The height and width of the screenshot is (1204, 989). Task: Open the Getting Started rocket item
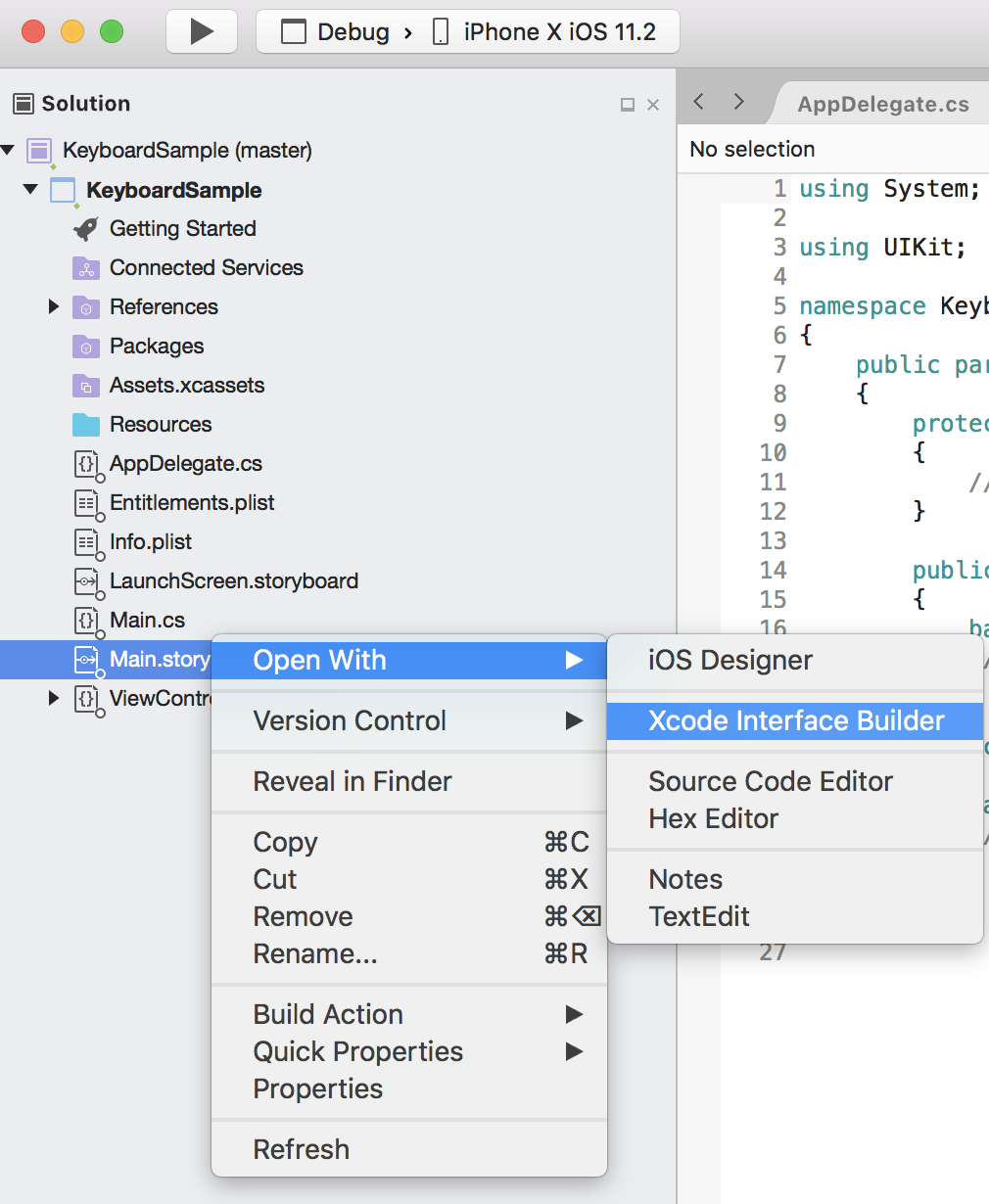(183, 228)
